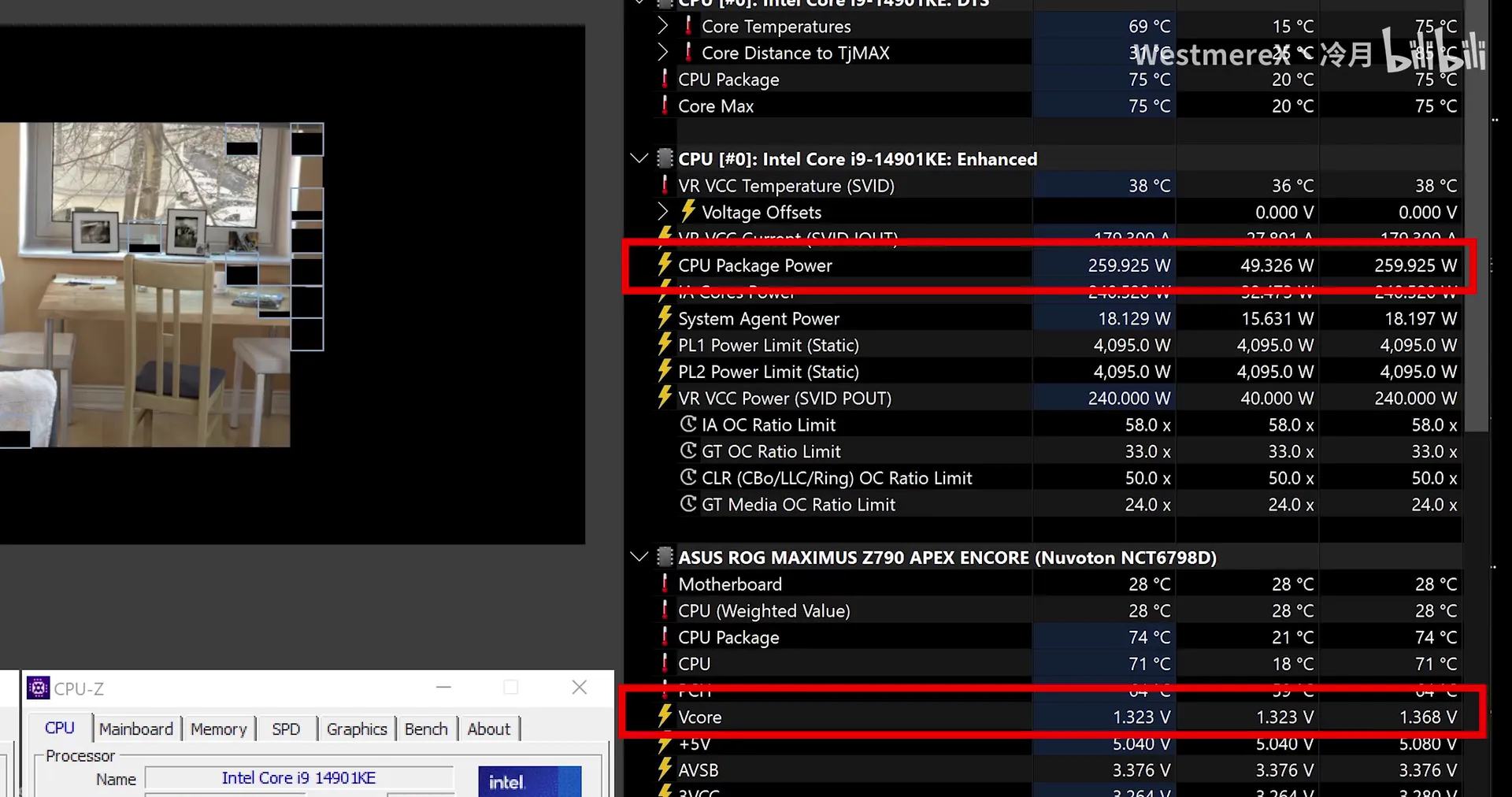Expand the Core Temperatures row

coord(663,26)
